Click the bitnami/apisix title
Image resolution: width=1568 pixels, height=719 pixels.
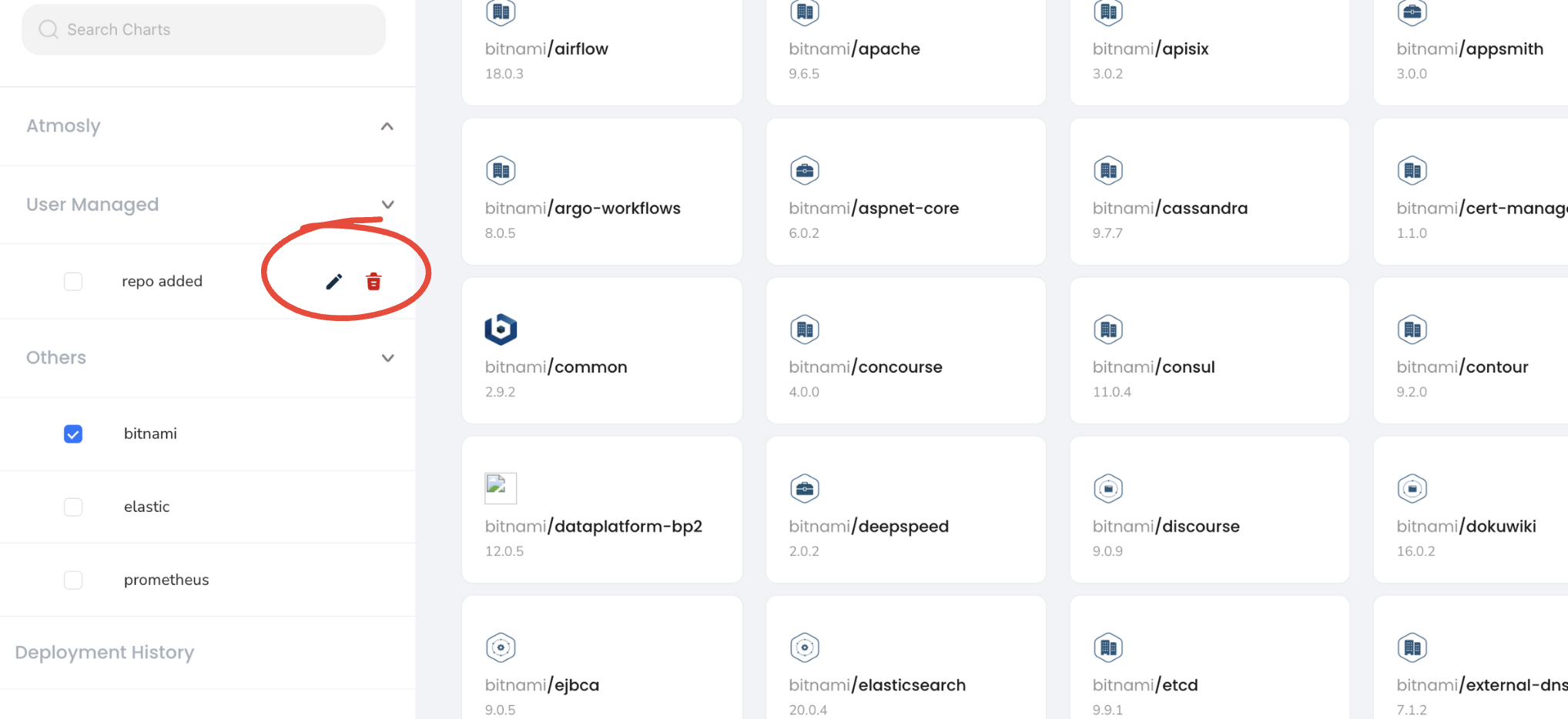[x=1151, y=48]
